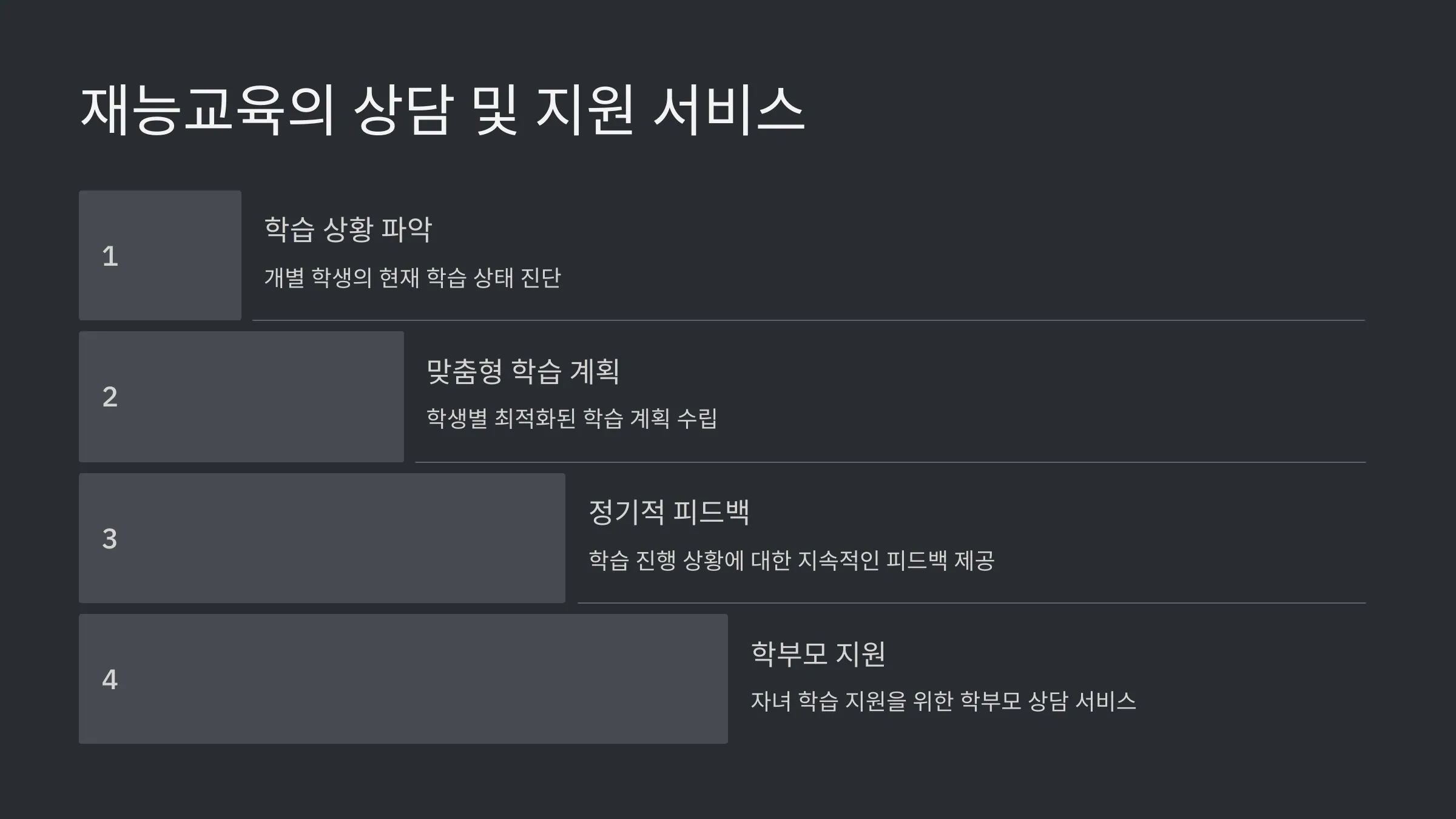Select the text 개별 학생의 현재 학습 상태 진단
The image size is (1456, 819).
(x=413, y=278)
